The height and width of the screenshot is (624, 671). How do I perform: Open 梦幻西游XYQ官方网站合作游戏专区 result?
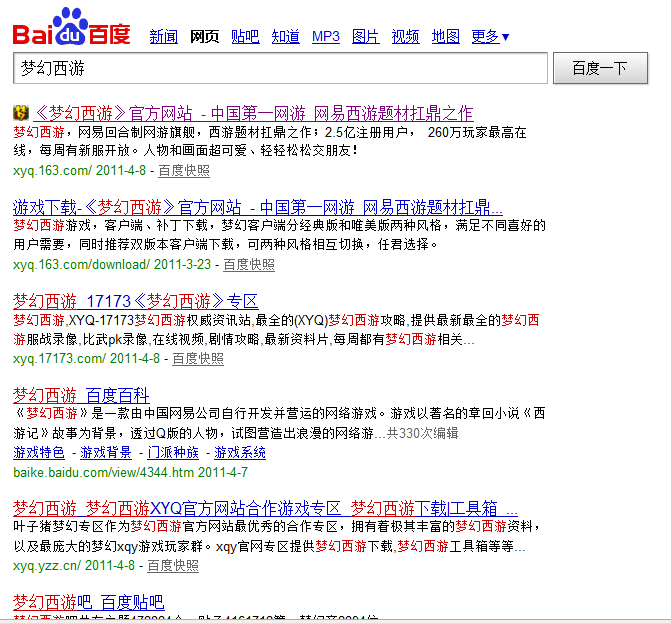[265, 508]
